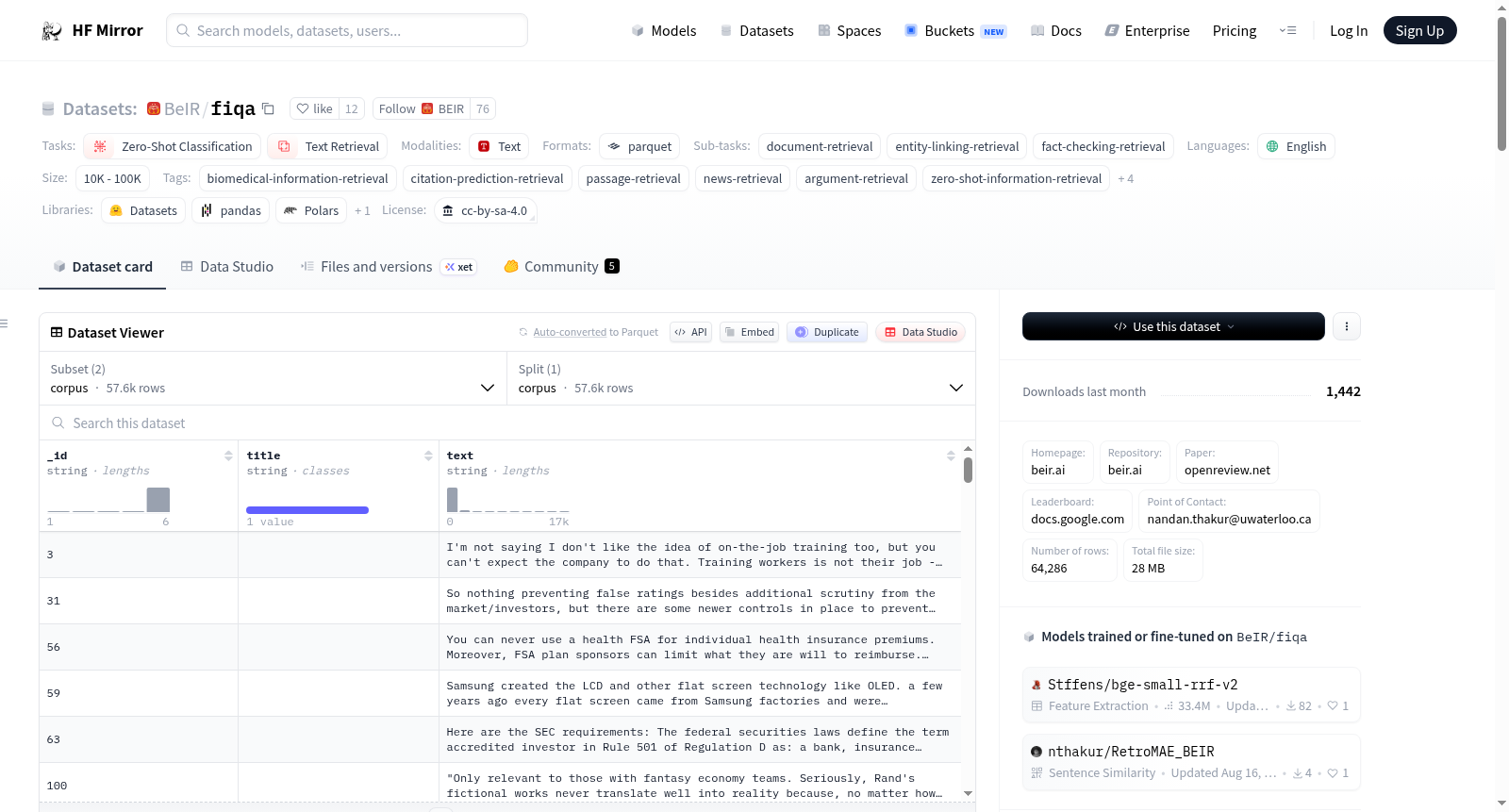Viewport: 1509px width, 812px height.
Task: Click the cc-by-sa-4.0 license tag
Action: 486,210
